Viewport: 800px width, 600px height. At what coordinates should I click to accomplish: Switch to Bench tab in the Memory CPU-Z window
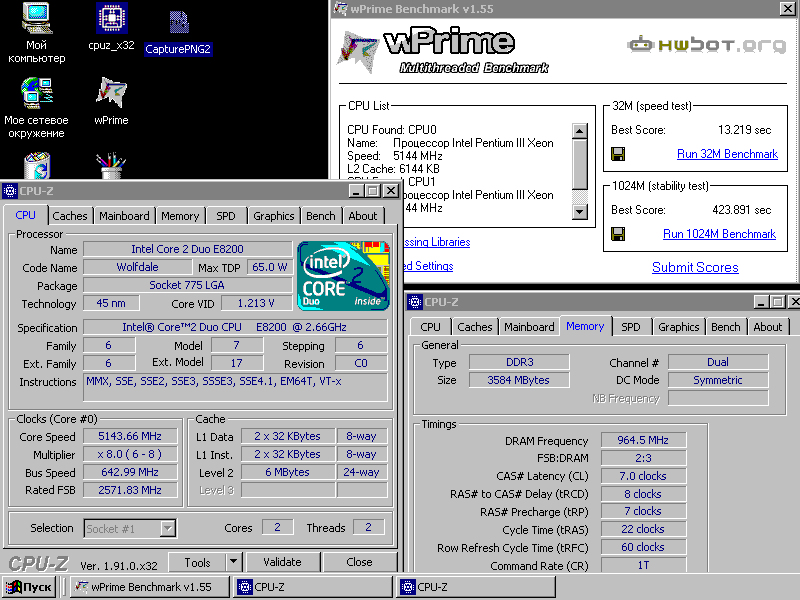726,327
